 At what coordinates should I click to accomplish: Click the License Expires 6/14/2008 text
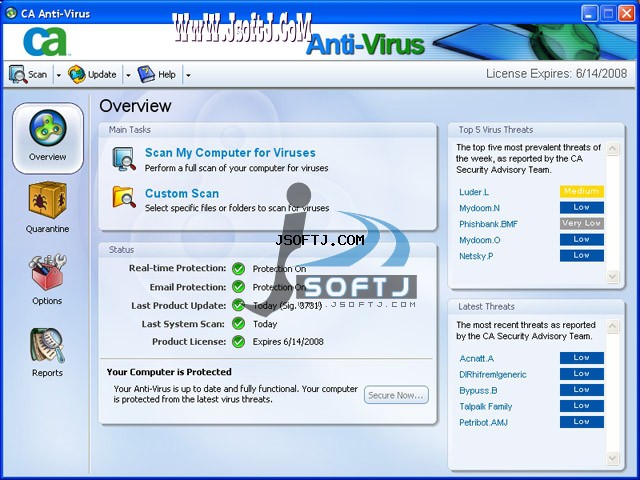(556, 74)
